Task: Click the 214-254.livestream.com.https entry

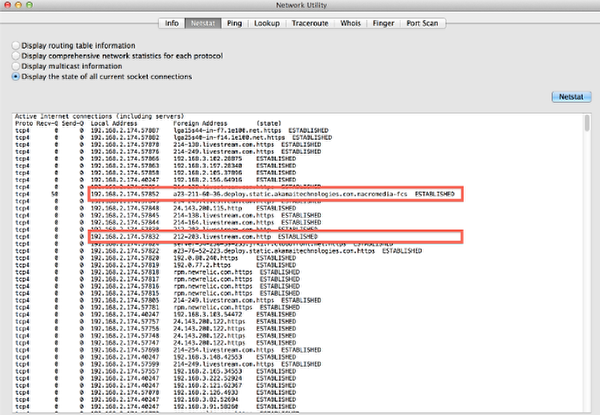Action: coord(223,350)
